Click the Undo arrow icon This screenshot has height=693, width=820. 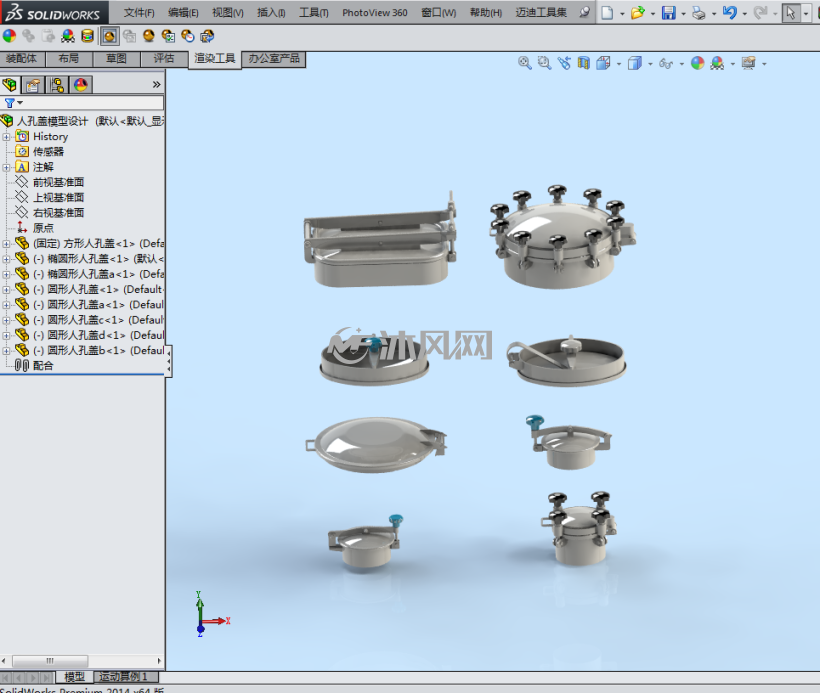click(730, 13)
